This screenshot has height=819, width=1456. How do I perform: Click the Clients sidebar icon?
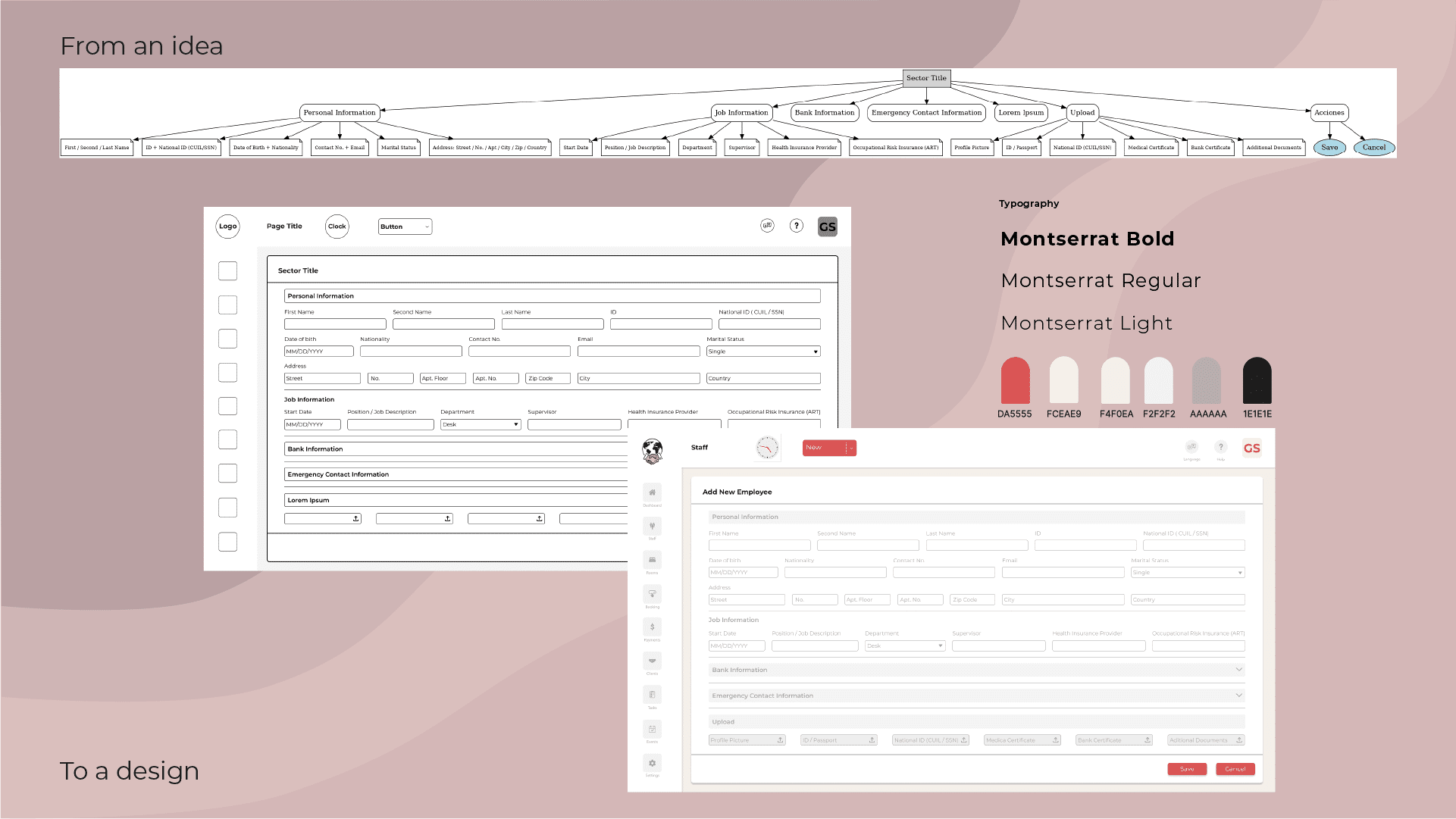coord(652,661)
